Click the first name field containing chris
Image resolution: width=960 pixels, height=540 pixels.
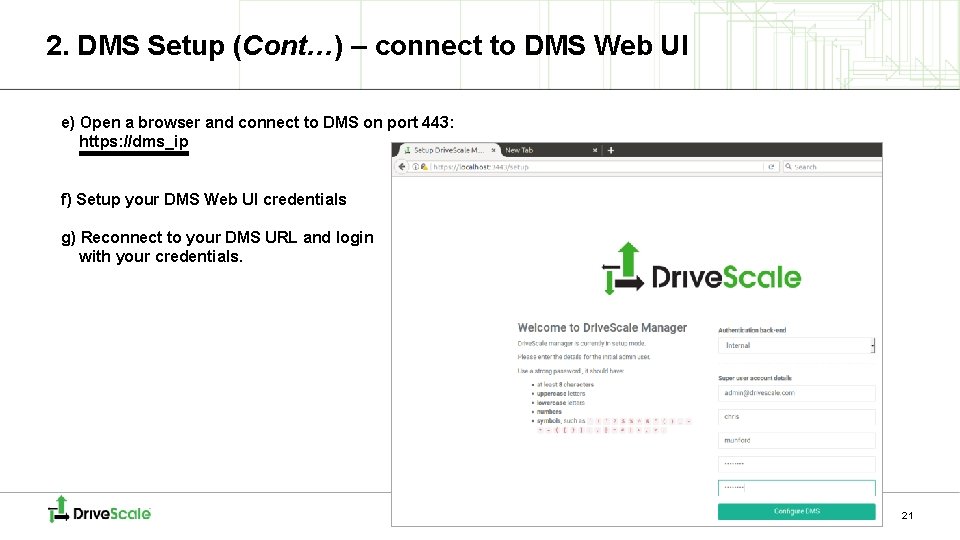click(797, 417)
